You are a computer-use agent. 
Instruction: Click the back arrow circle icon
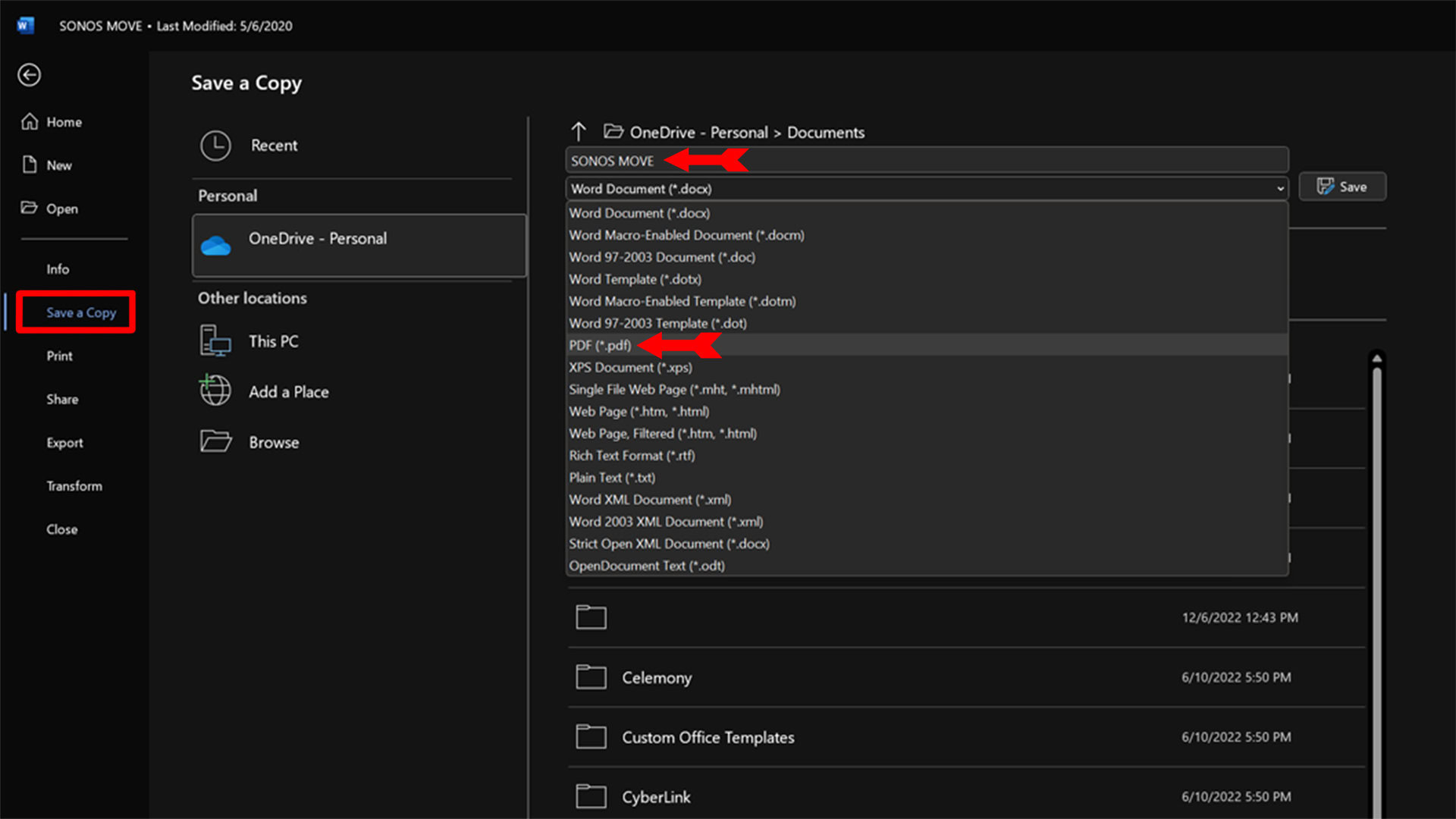pos(29,74)
